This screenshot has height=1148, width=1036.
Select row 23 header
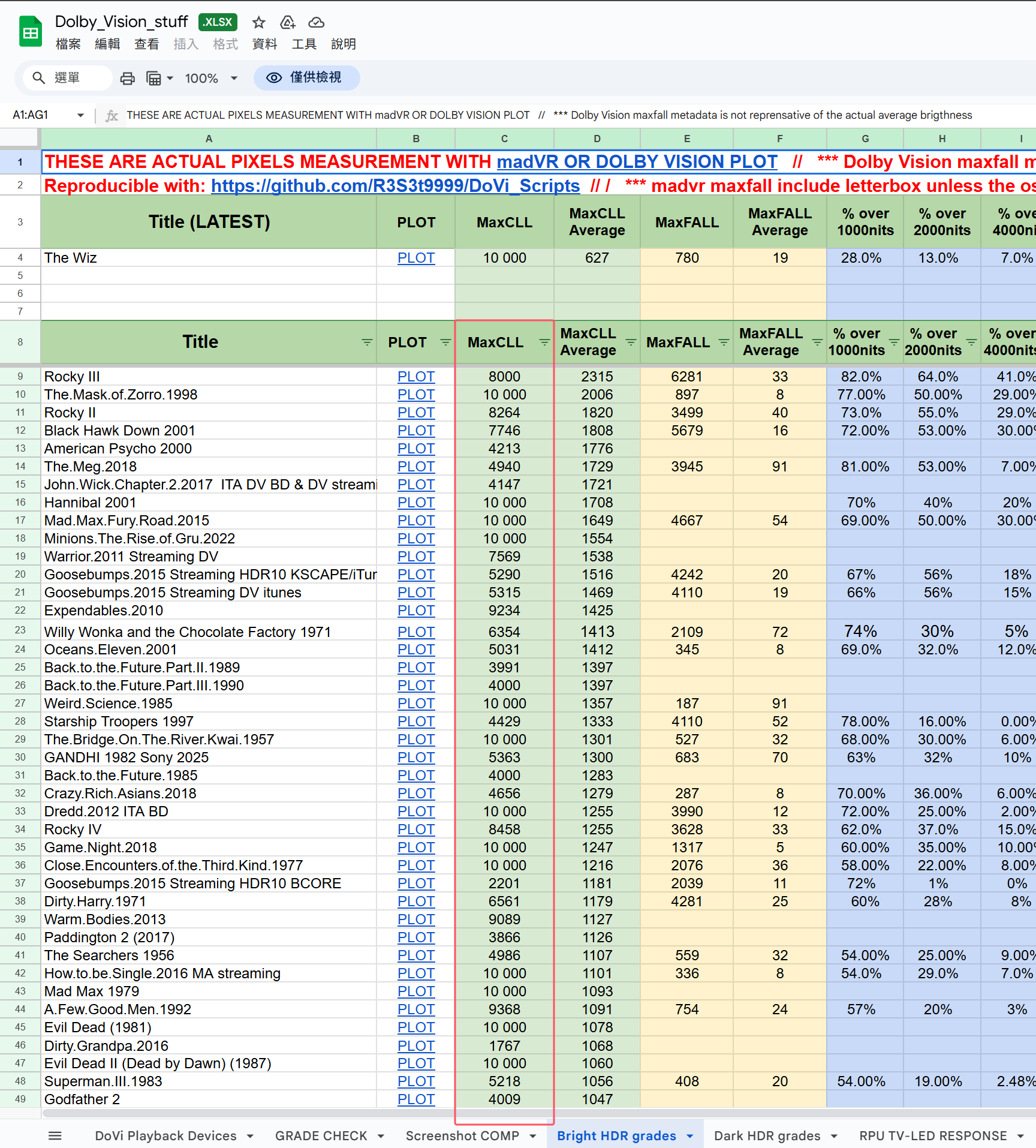20,630
